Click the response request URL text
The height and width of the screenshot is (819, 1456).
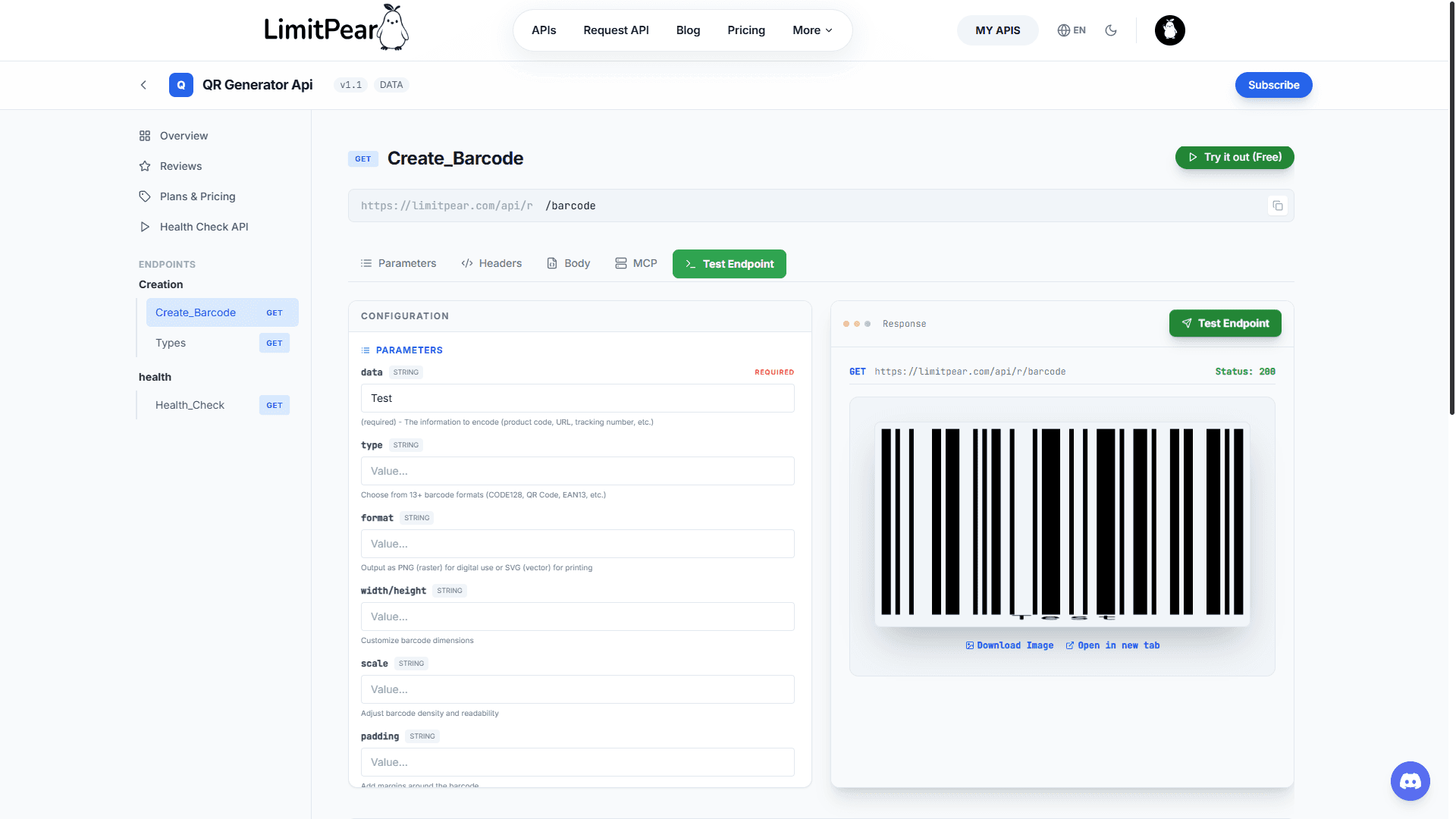pyautogui.click(x=970, y=372)
